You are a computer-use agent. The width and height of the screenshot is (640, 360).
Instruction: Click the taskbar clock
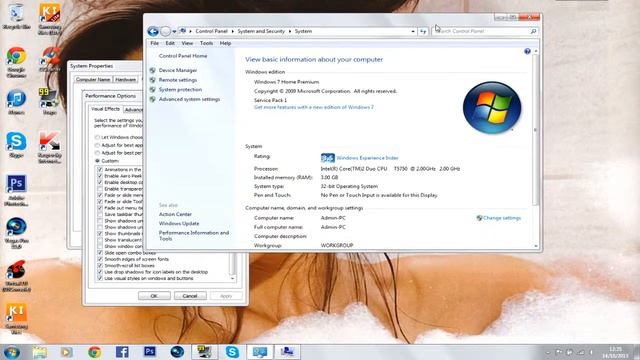(616, 352)
